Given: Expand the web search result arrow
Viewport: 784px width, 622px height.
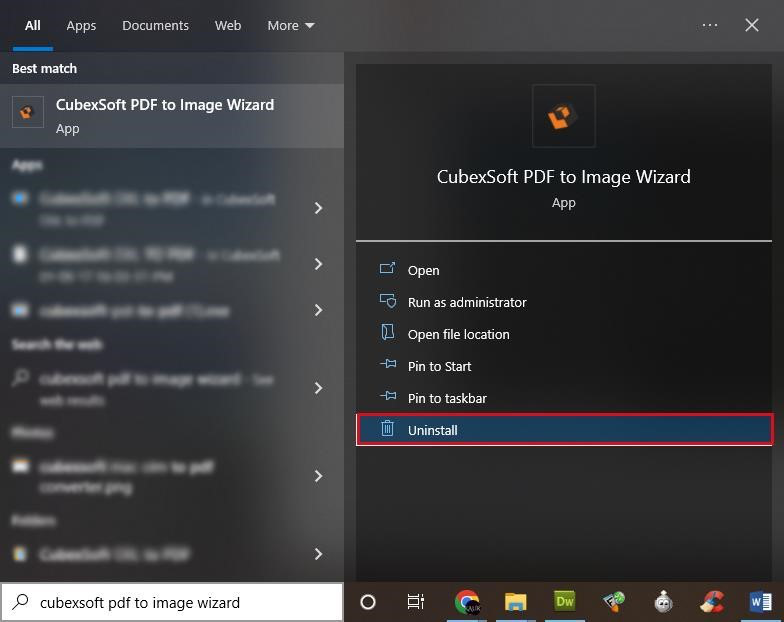Looking at the screenshot, I should click(x=318, y=388).
